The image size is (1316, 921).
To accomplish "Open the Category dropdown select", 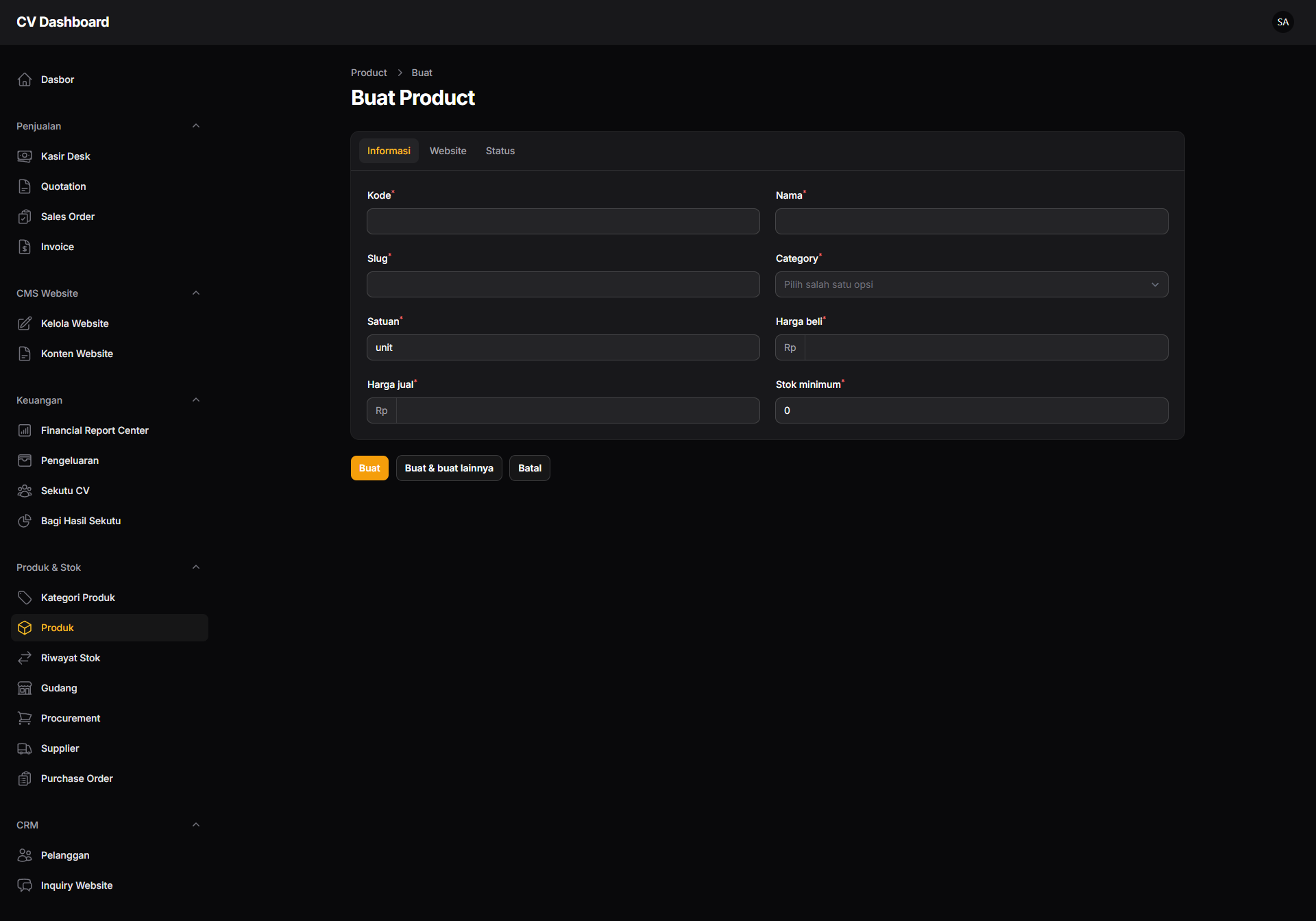I will tap(971, 284).
